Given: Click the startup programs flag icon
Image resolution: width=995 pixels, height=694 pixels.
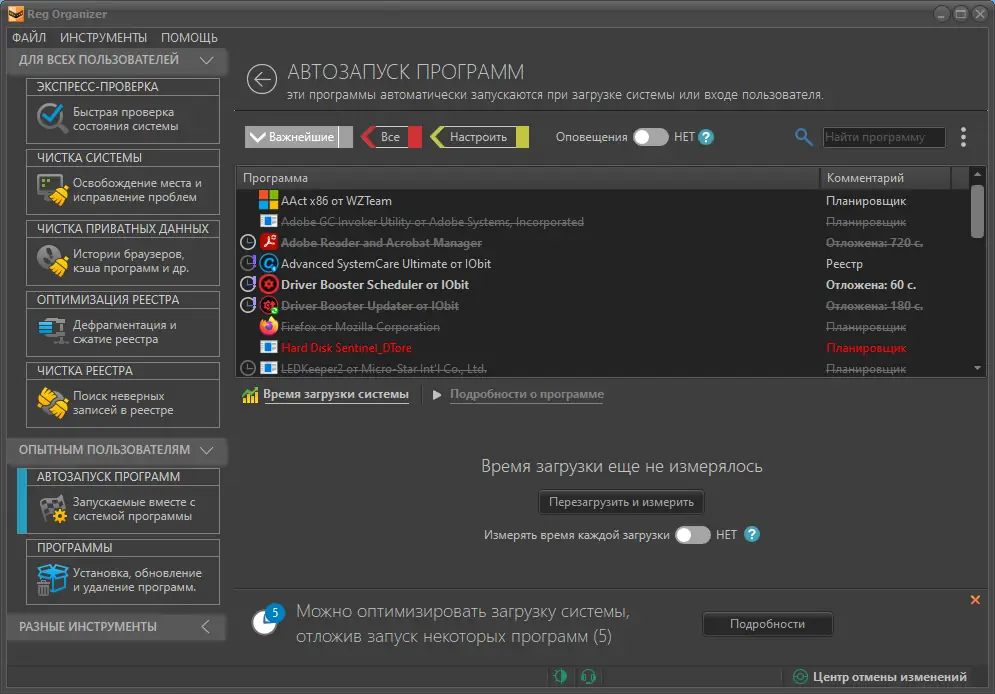Looking at the screenshot, I should click(53, 509).
